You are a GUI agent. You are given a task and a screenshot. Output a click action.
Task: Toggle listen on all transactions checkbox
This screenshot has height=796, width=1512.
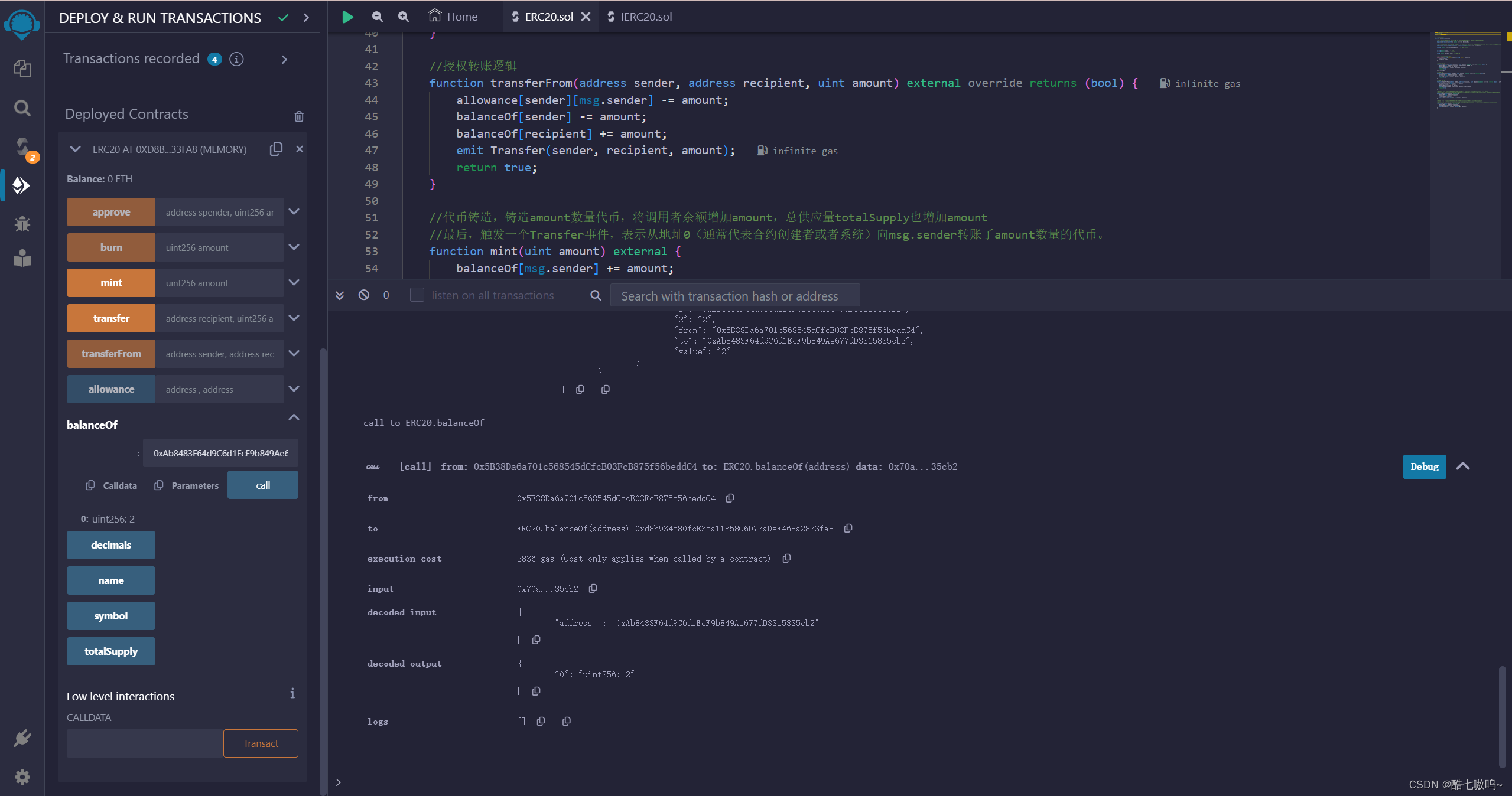417,295
